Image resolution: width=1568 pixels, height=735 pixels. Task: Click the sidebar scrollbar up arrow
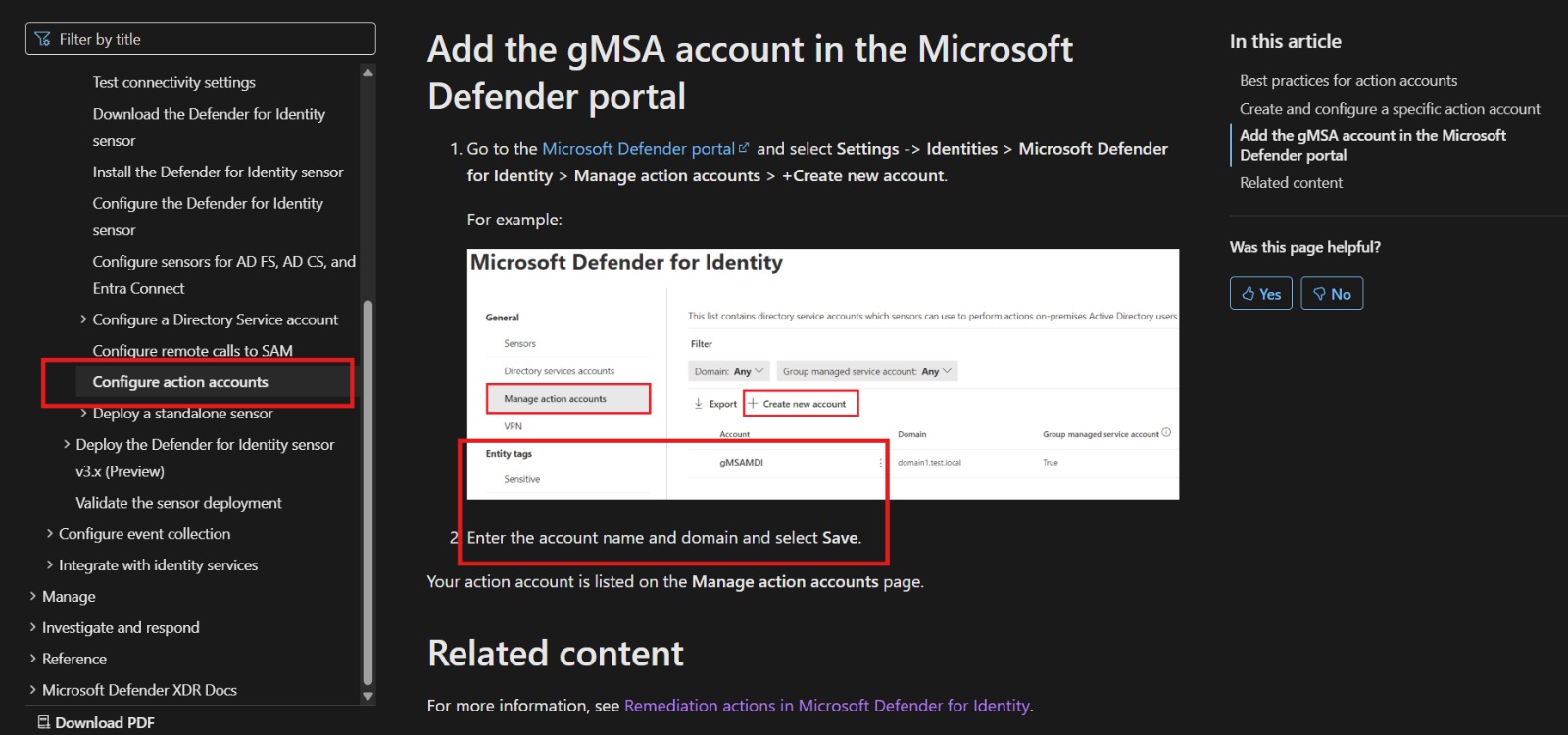(367, 73)
